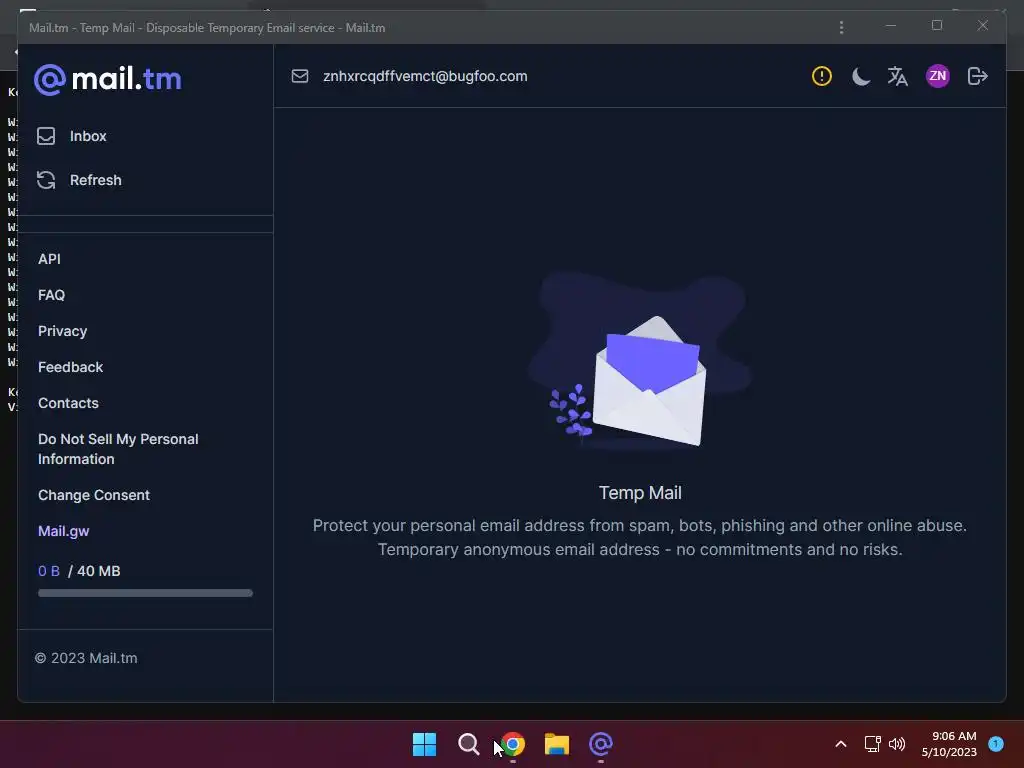
Task: Open the Windows Start menu
Action: 424,744
